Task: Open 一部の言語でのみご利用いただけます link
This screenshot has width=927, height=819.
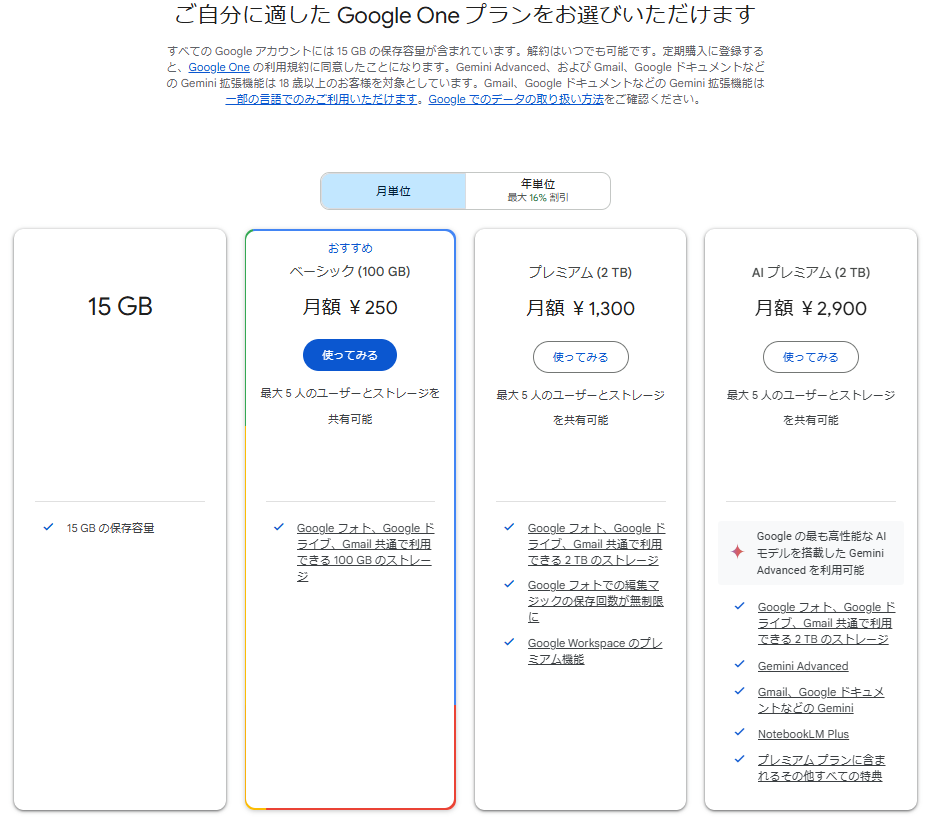Action: 322,99
